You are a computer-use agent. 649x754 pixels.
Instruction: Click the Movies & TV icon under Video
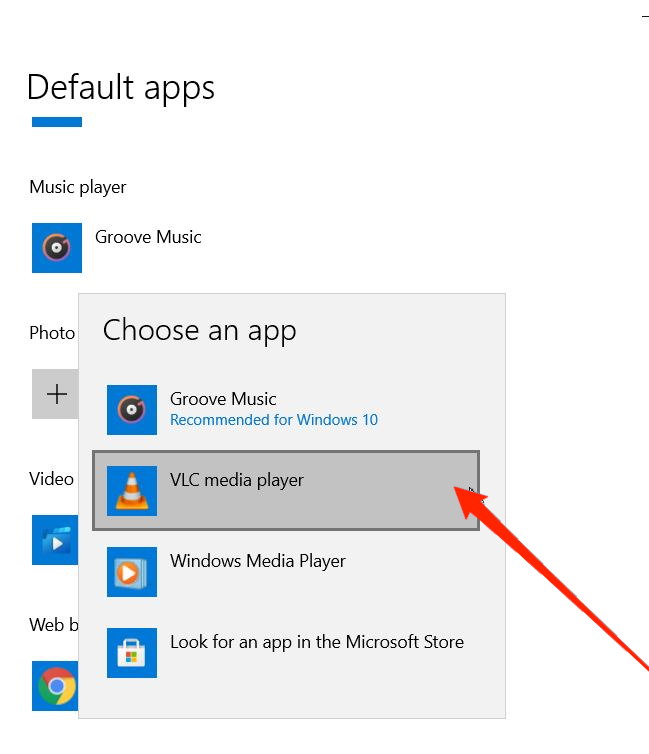55,540
